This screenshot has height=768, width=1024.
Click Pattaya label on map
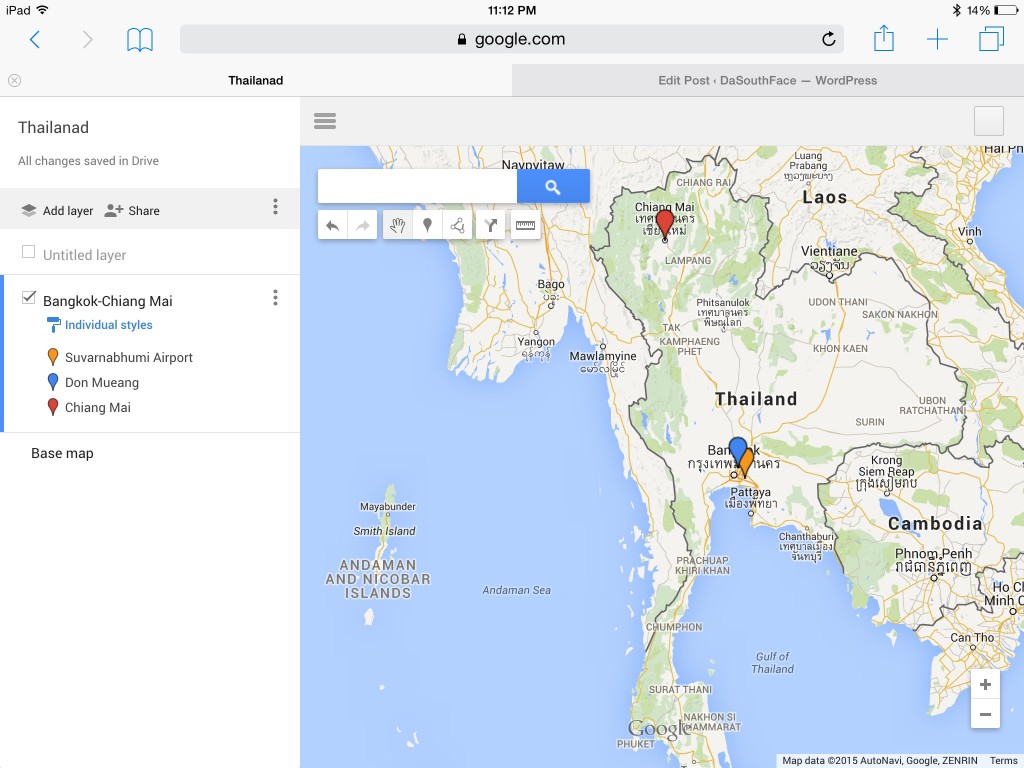click(750, 492)
